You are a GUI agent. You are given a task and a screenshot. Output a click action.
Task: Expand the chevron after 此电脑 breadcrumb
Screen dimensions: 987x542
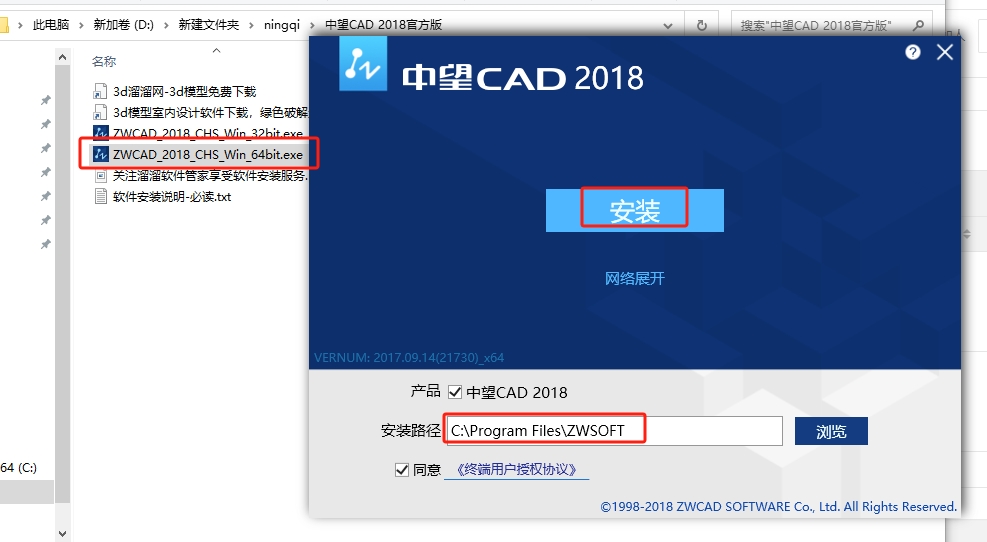coord(81,26)
